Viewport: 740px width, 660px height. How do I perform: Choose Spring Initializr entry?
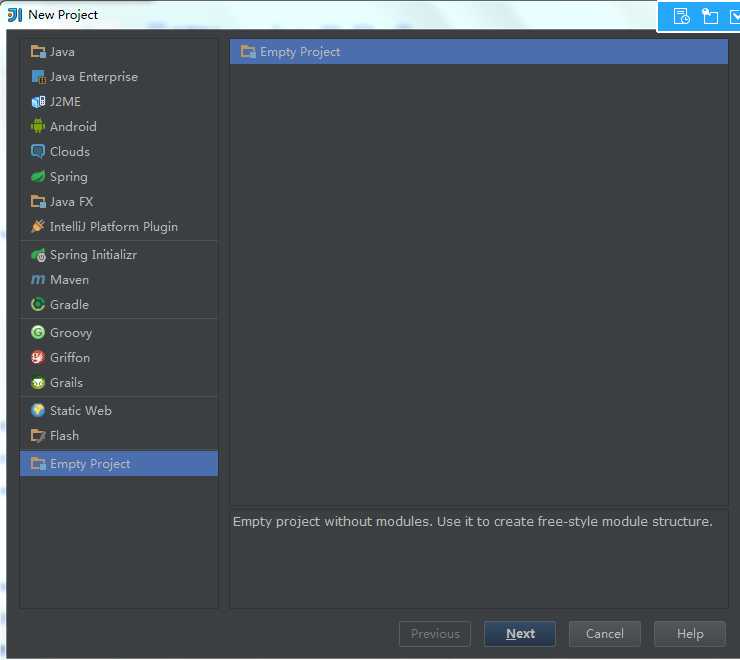click(x=119, y=255)
